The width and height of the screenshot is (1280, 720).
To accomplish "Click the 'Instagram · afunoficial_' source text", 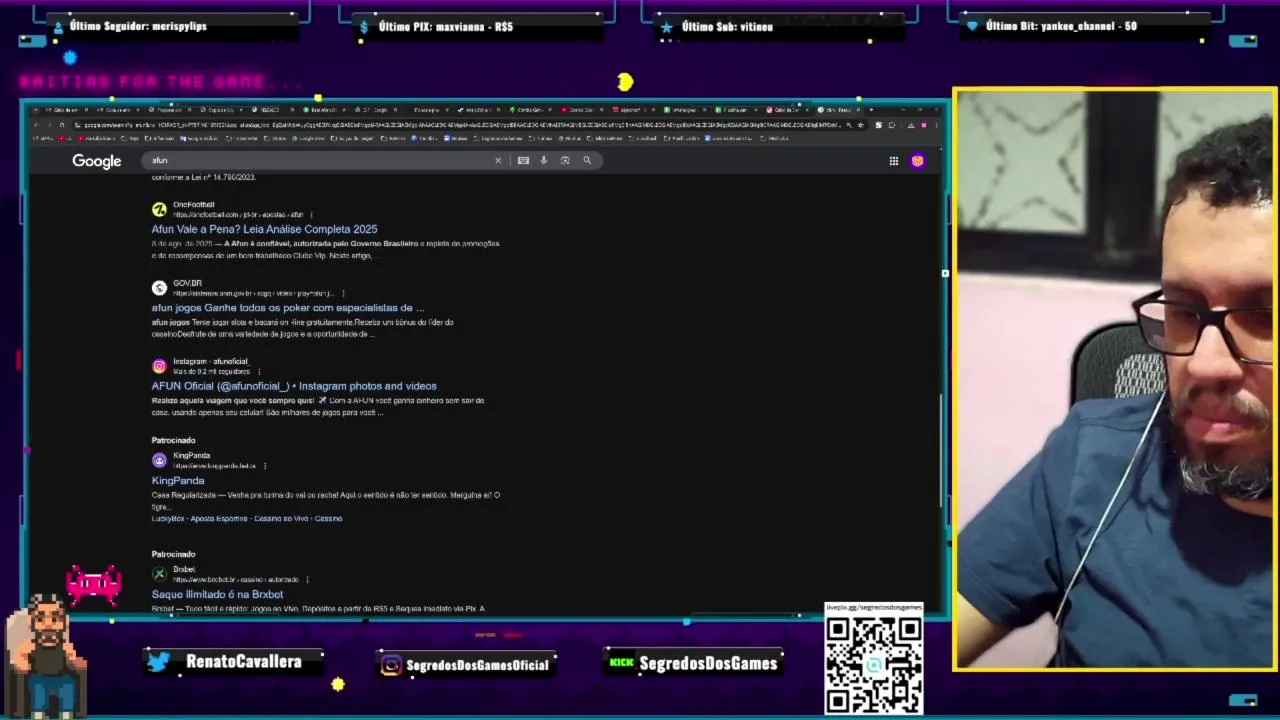I will point(210,362).
